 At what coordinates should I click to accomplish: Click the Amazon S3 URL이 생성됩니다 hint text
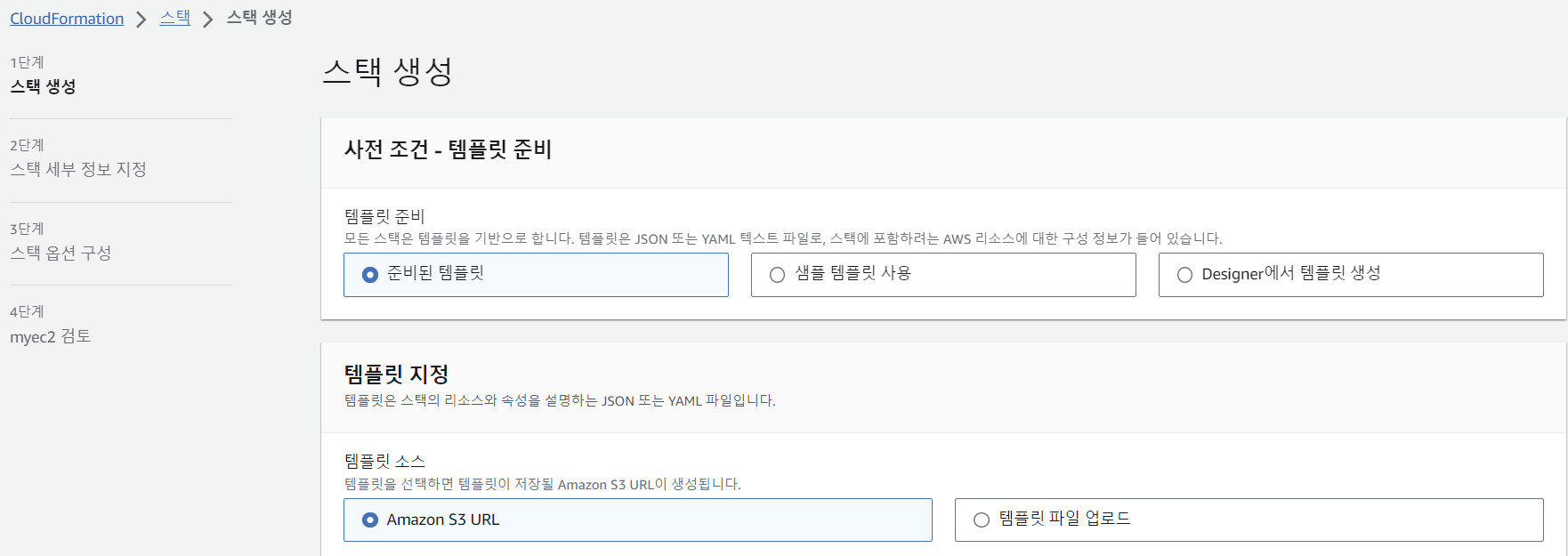pos(543,484)
